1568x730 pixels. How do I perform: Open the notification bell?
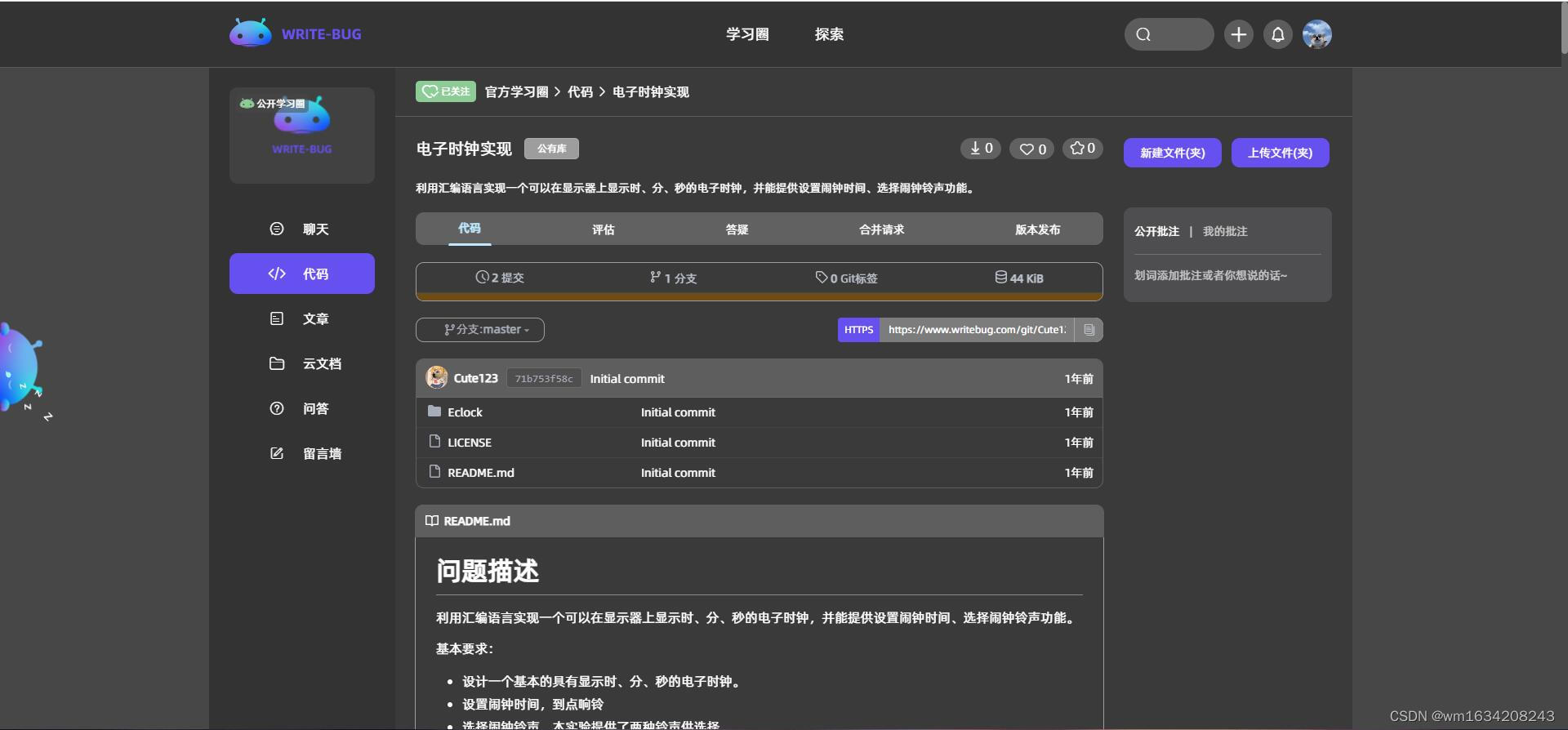pos(1278,34)
